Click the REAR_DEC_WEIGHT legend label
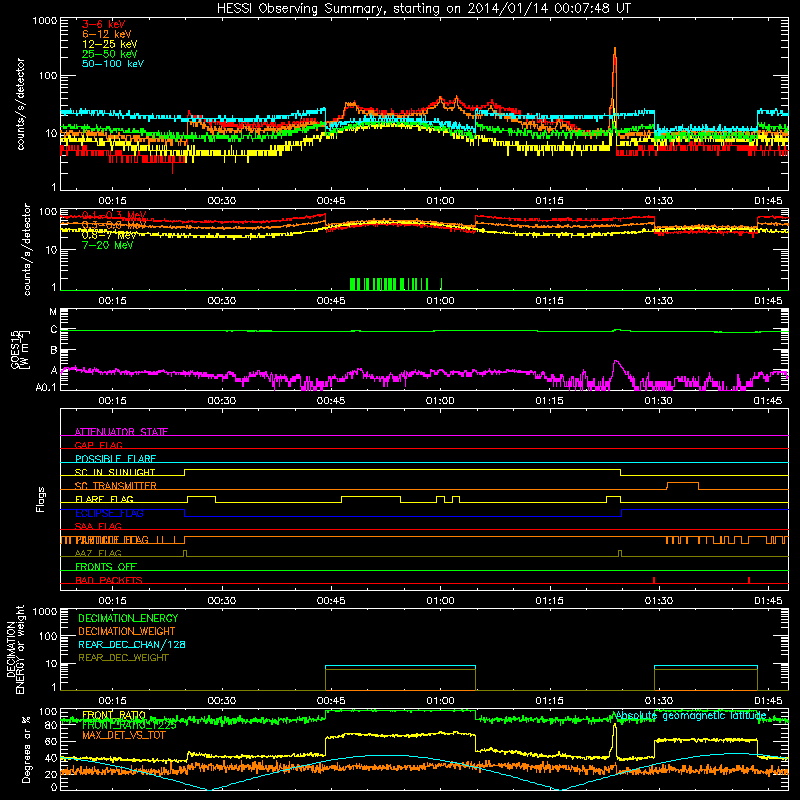800x800 pixels. [x=123, y=658]
